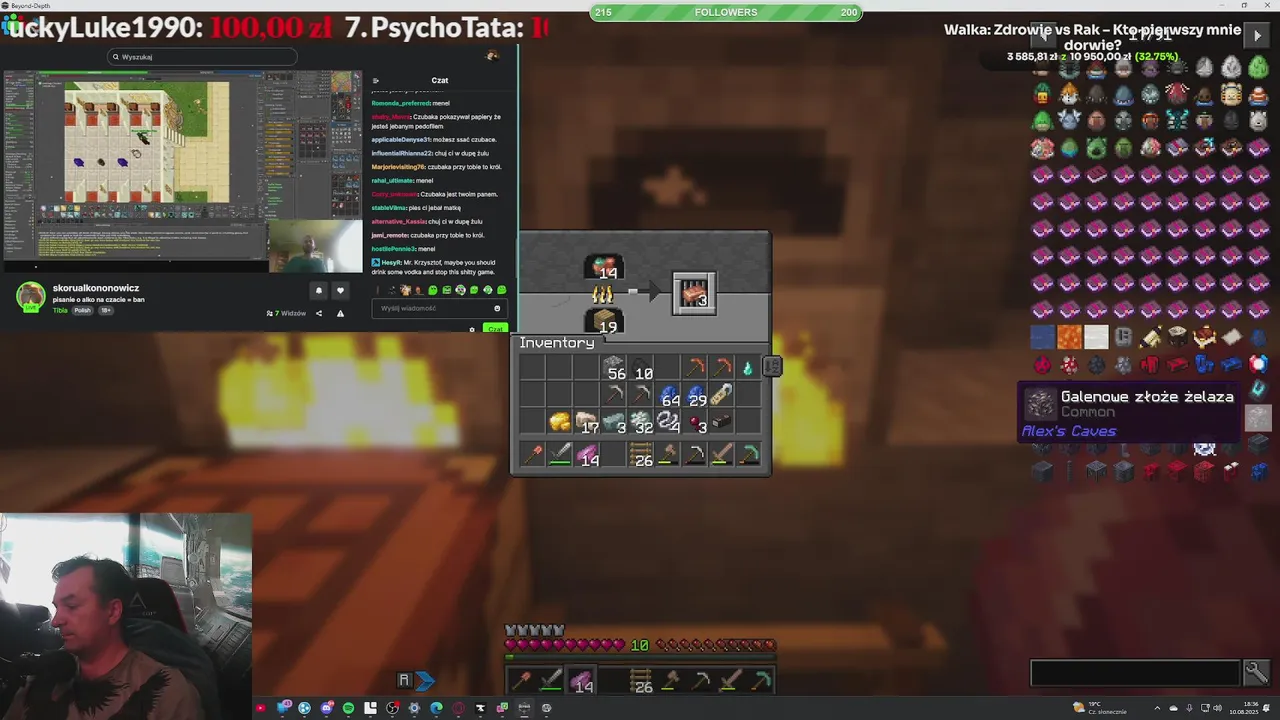Select lapis stack of 29 in inventory
The width and height of the screenshot is (1280, 720).
[x=695, y=395]
